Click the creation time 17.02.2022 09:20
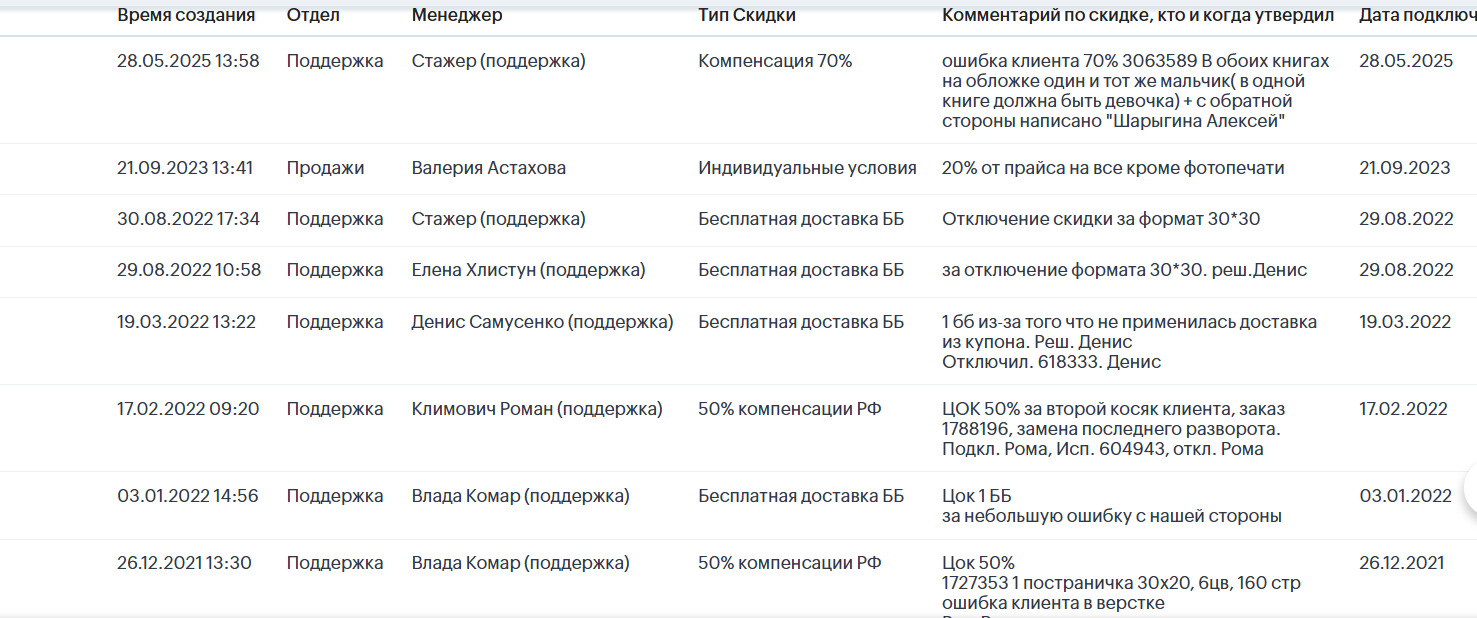The width and height of the screenshot is (1477, 618). 188,409
